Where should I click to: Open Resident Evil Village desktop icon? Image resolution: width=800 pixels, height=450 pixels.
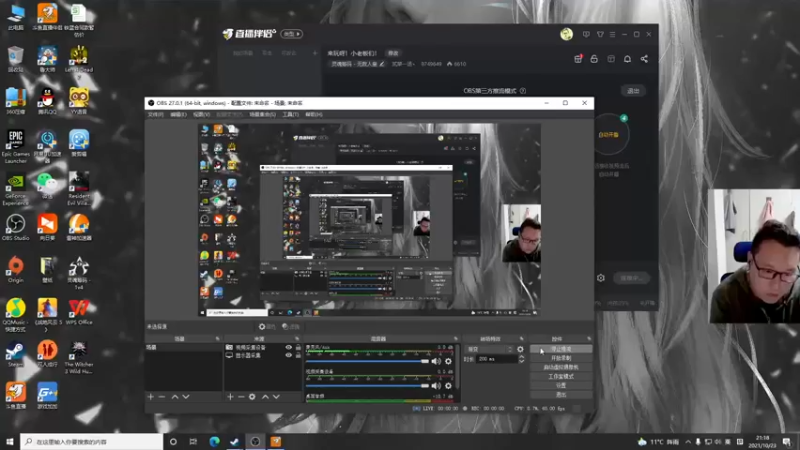(x=79, y=189)
